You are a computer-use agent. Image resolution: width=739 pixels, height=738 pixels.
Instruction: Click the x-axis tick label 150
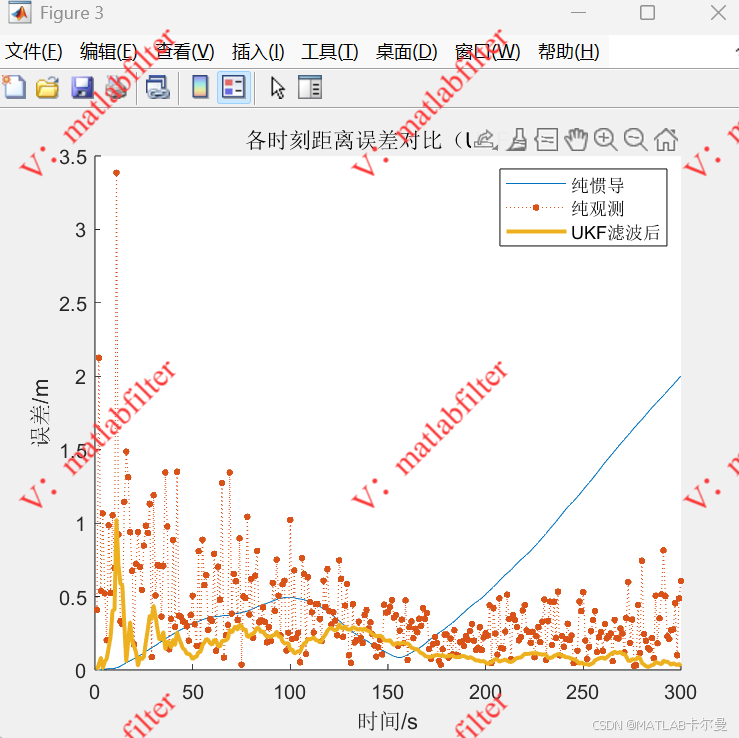(387, 692)
